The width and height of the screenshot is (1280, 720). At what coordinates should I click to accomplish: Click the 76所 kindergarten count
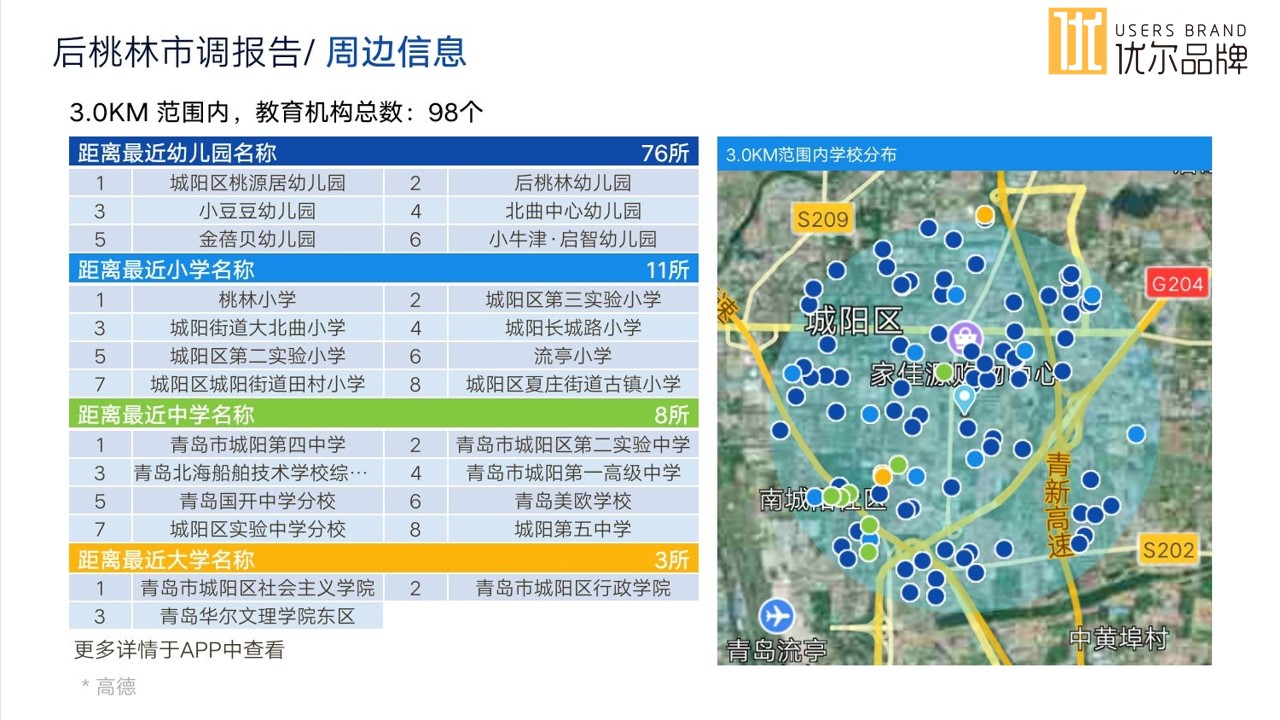coord(665,153)
